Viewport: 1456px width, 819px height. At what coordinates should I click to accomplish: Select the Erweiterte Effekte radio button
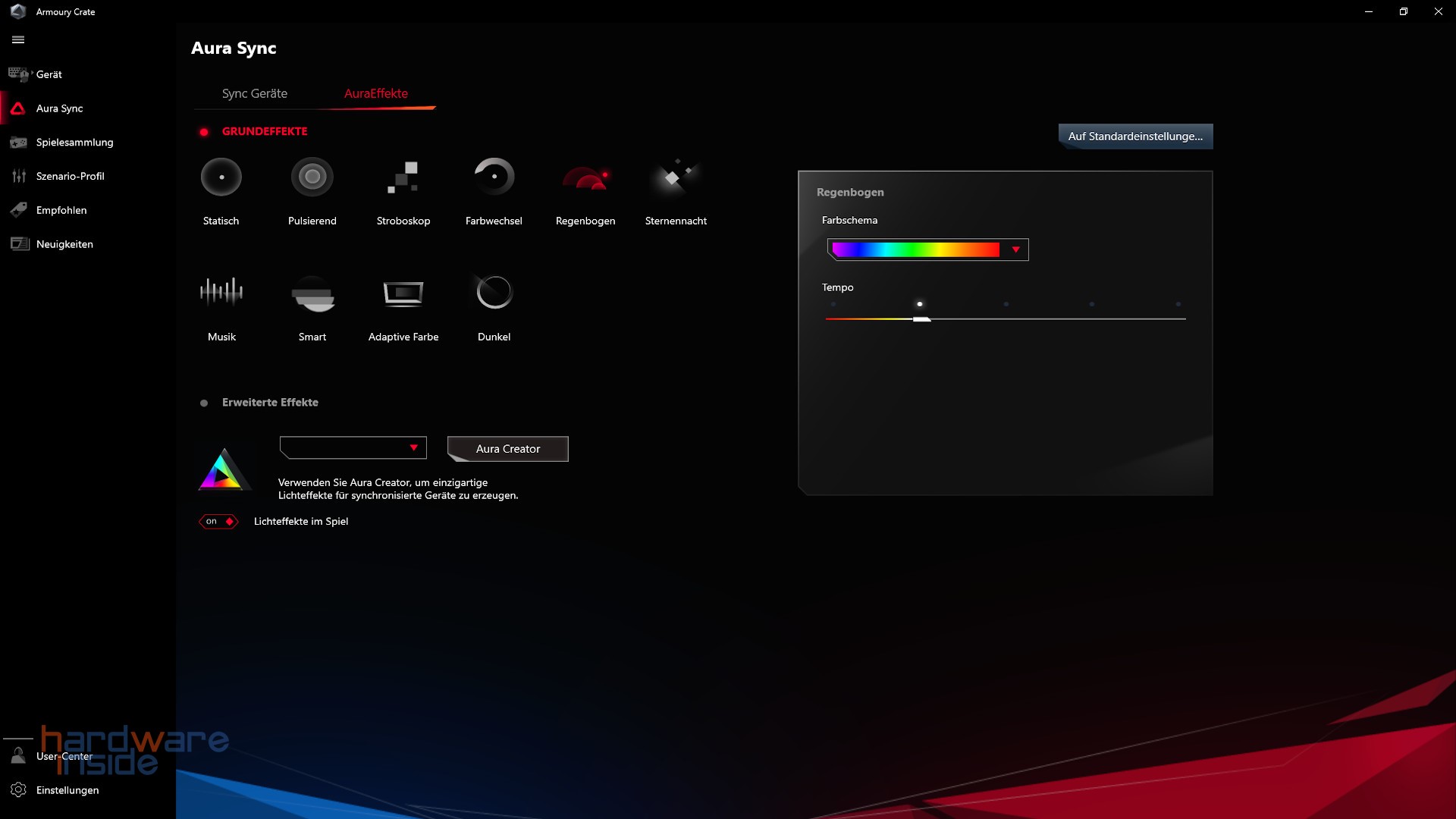click(x=203, y=403)
